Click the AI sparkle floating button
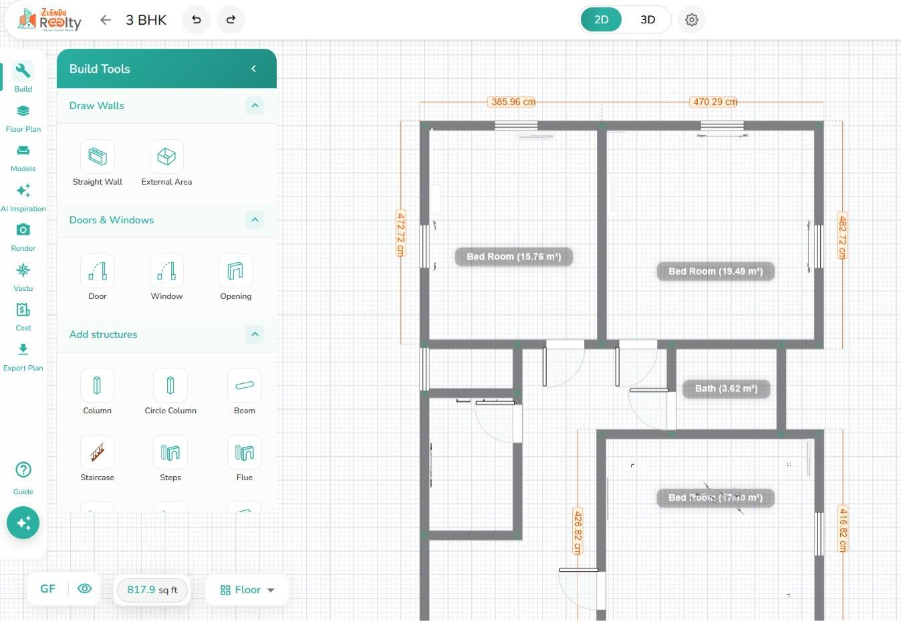This screenshot has height=621, width=901. coord(23,523)
